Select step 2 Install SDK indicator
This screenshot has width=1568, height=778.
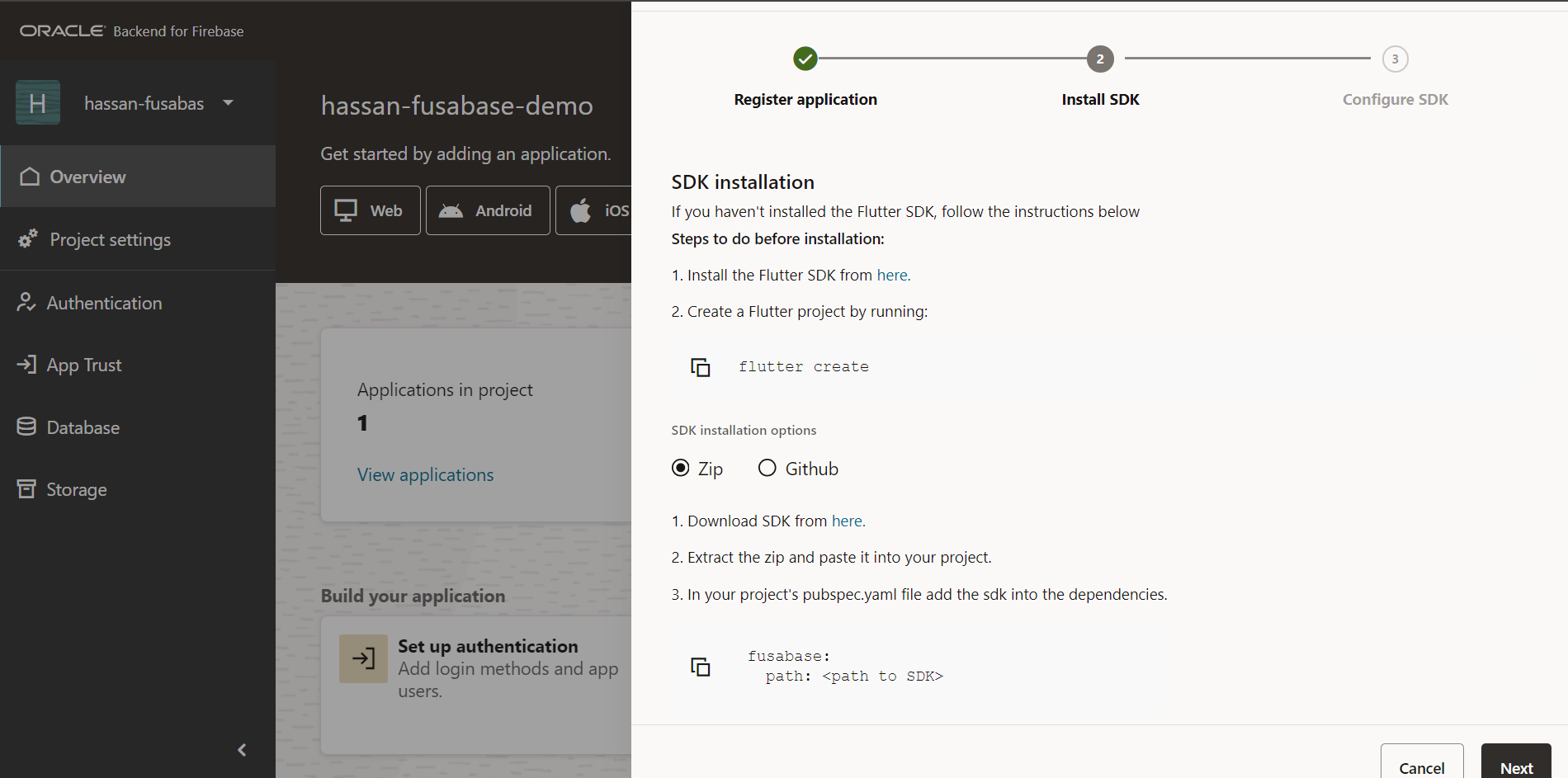1100,59
